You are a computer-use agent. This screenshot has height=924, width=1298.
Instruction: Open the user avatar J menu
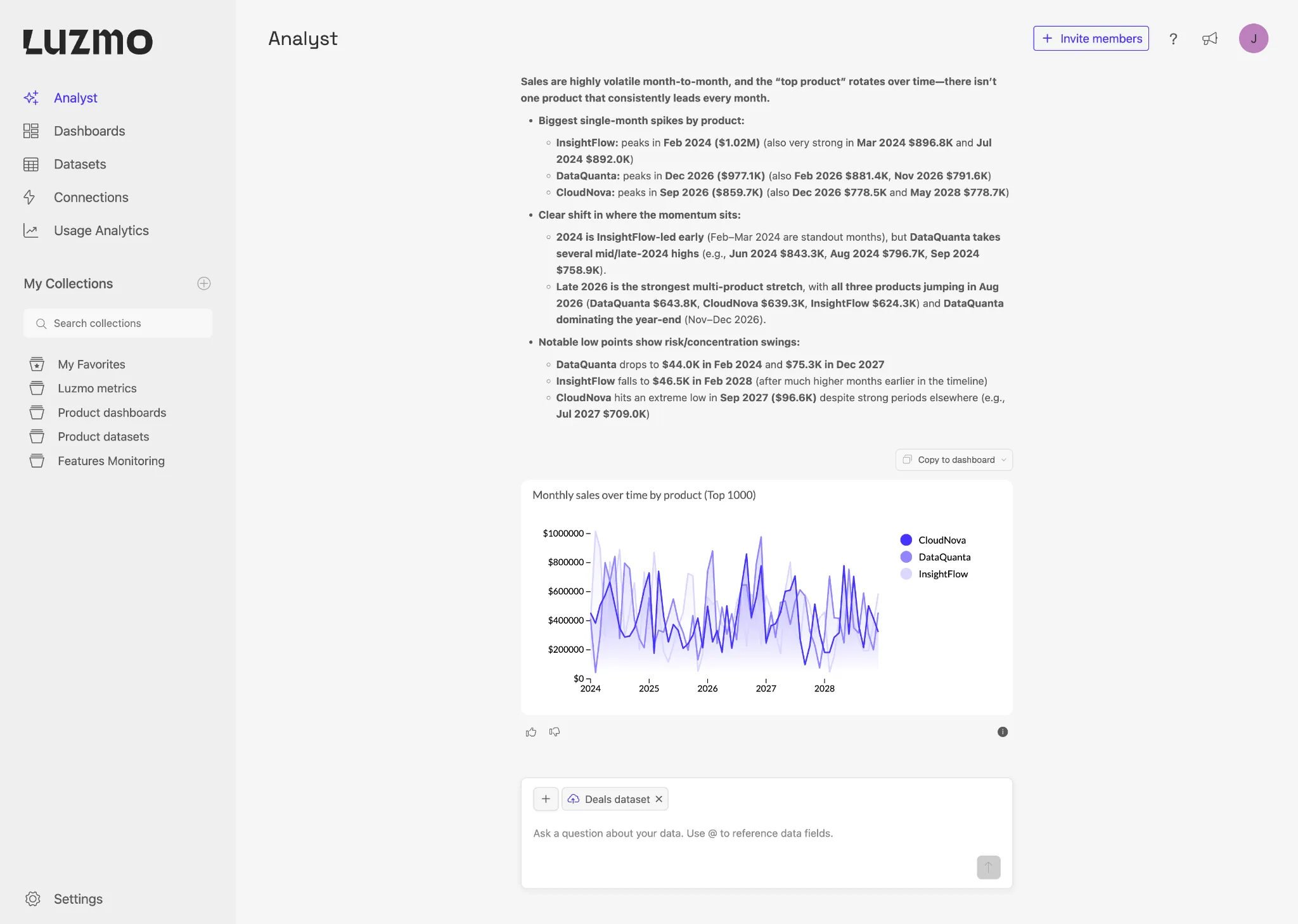pos(1253,39)
